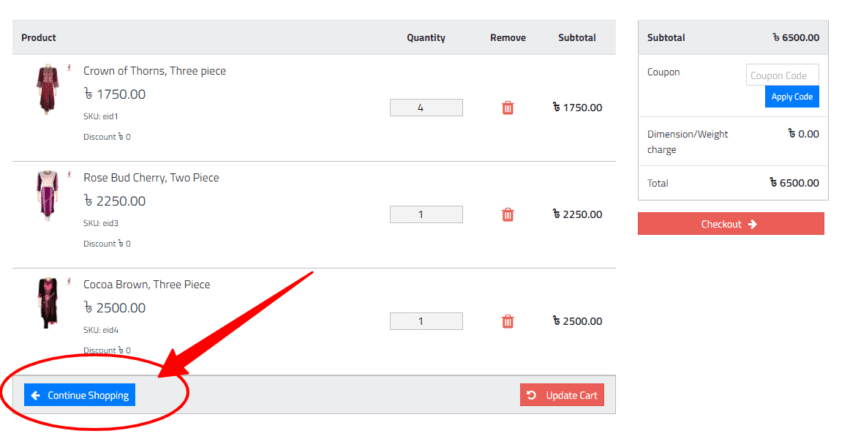Open Cocoa Brown product thumbnail
Viewport: 850px width, 439px height.
[x=48, y=303]
